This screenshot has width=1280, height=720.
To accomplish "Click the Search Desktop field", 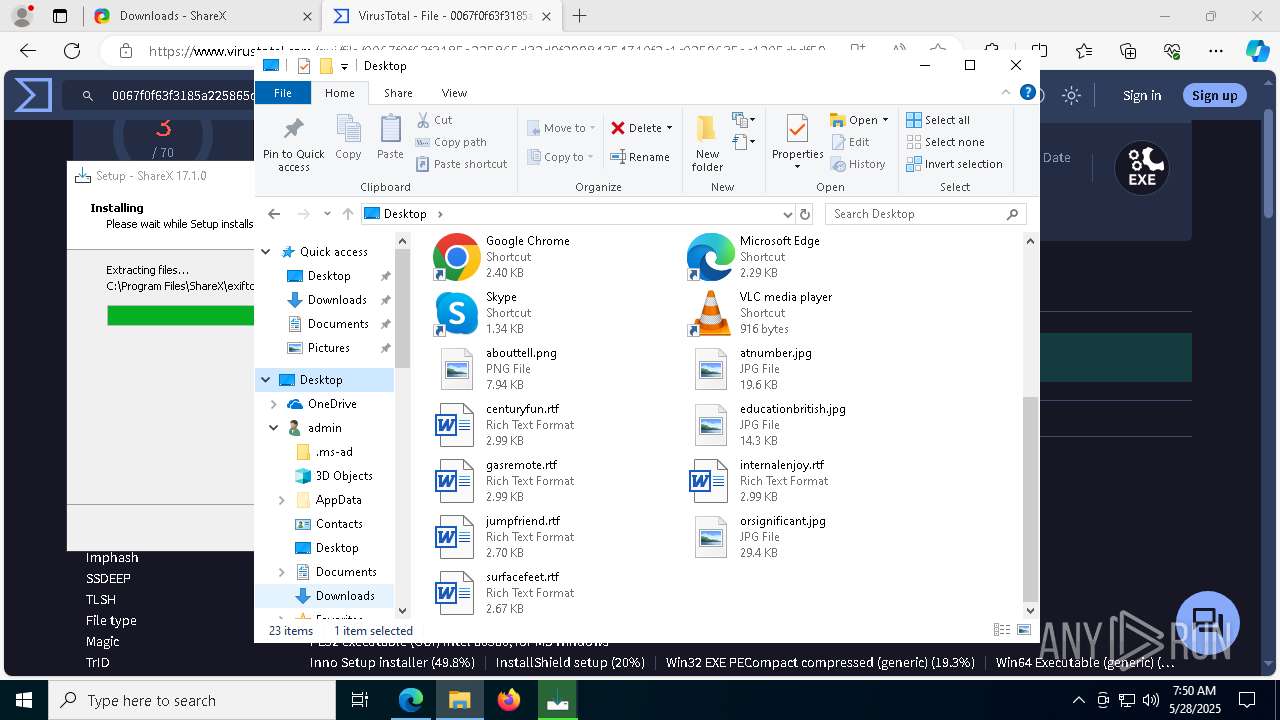I will pos(925,214).
